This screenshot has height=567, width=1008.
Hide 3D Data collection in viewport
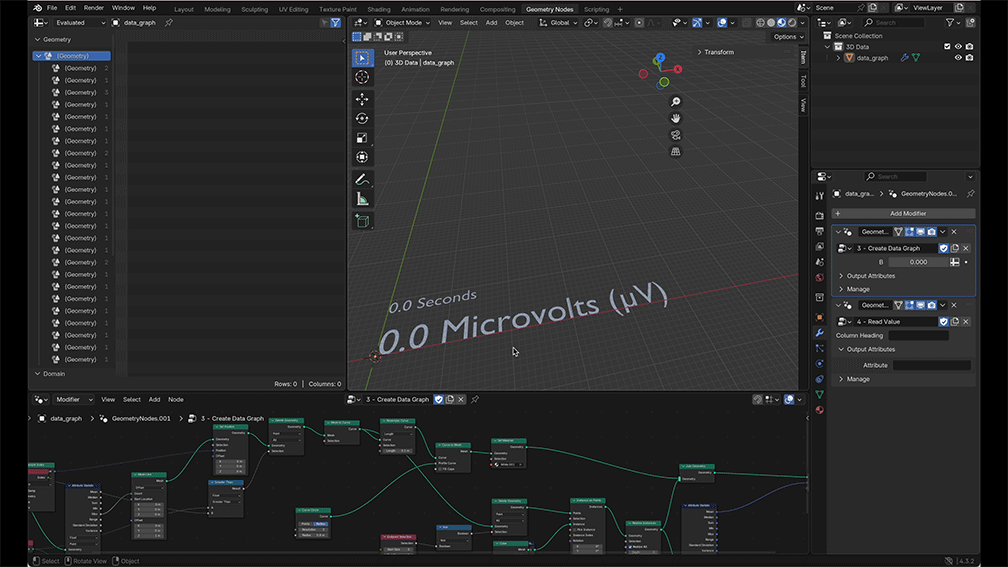958,47
